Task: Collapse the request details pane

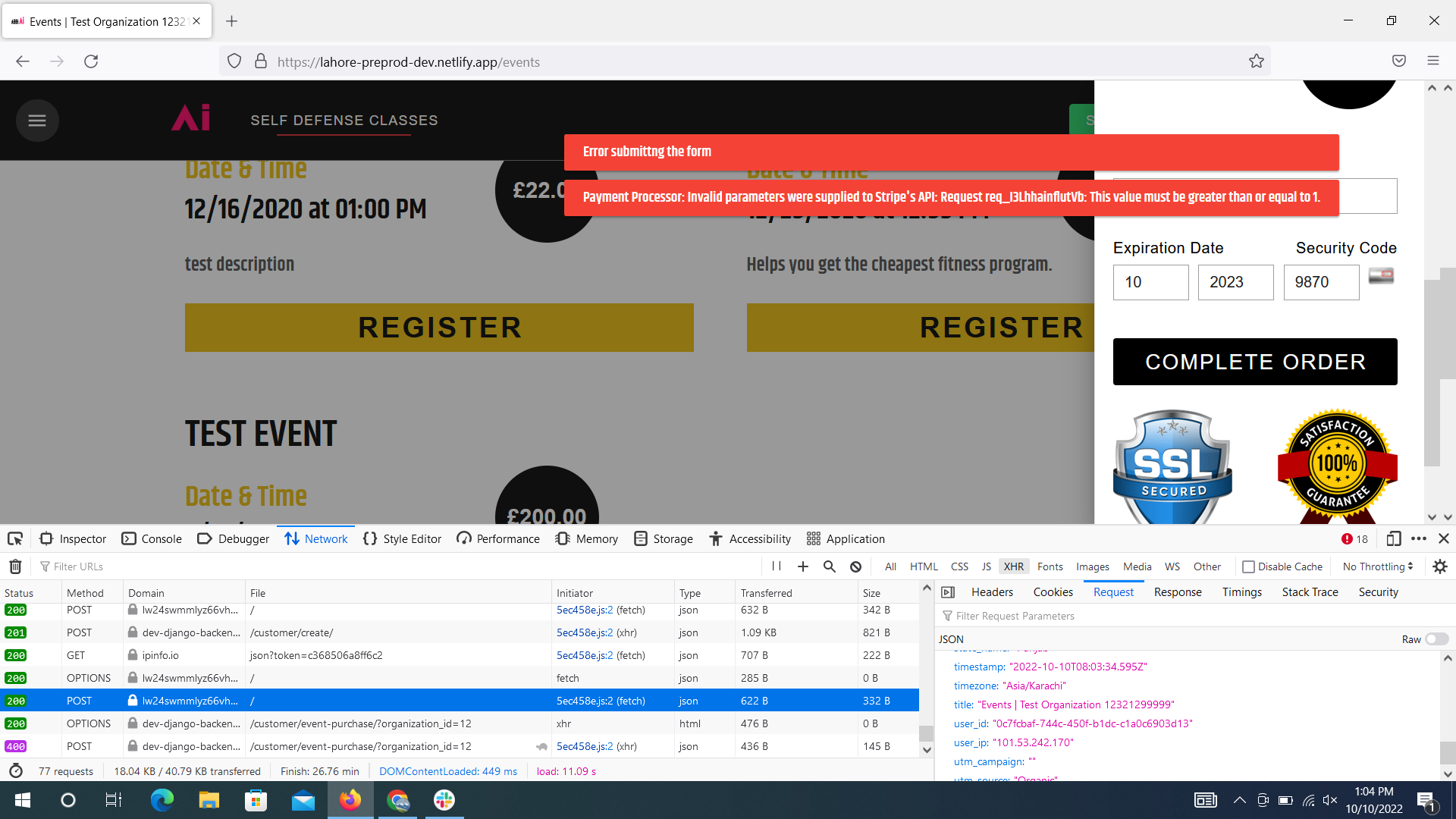Action: tap(948, 592)
